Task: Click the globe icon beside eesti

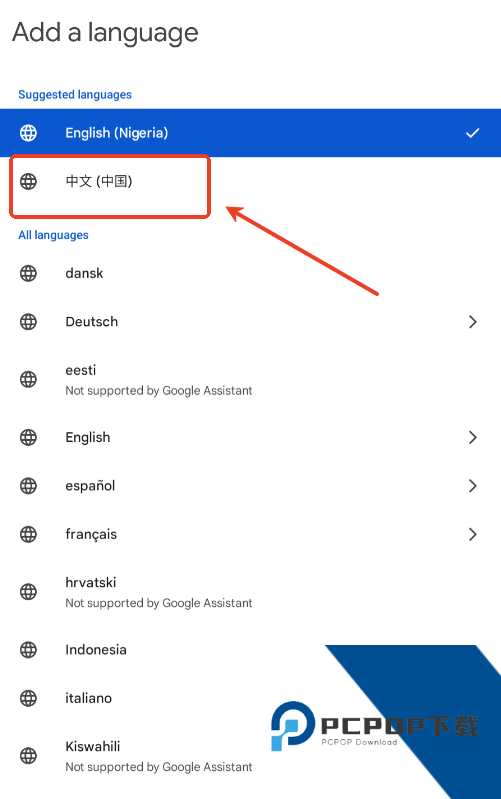Action: pos(29,380)
